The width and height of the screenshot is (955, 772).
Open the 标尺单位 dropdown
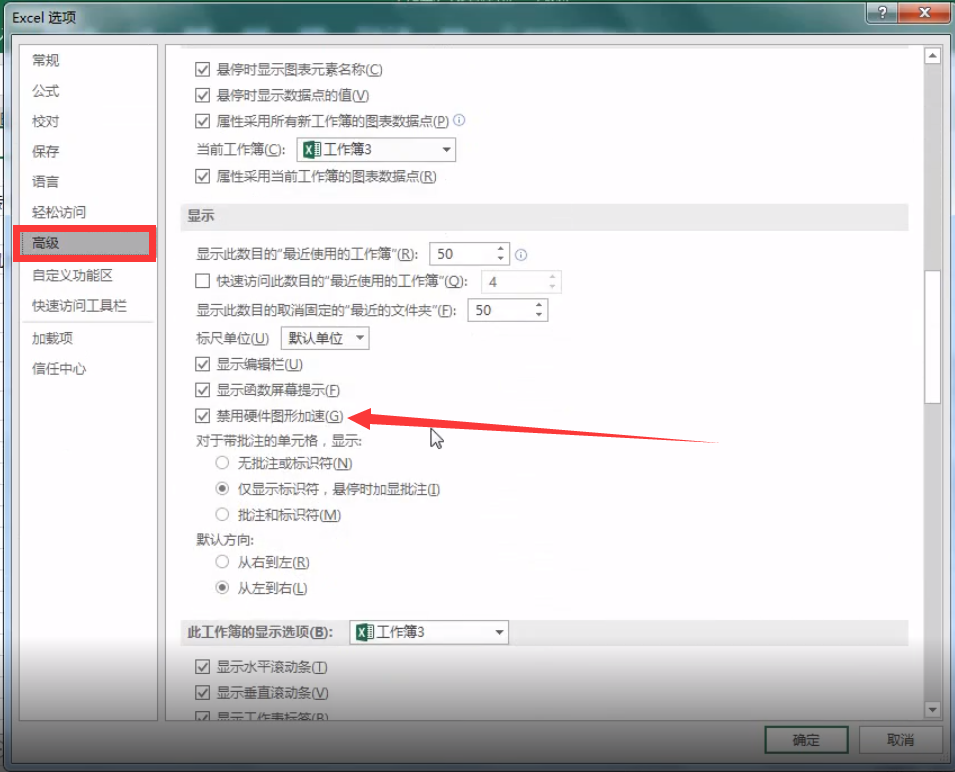pyautogui.click(x=358, y=338)
